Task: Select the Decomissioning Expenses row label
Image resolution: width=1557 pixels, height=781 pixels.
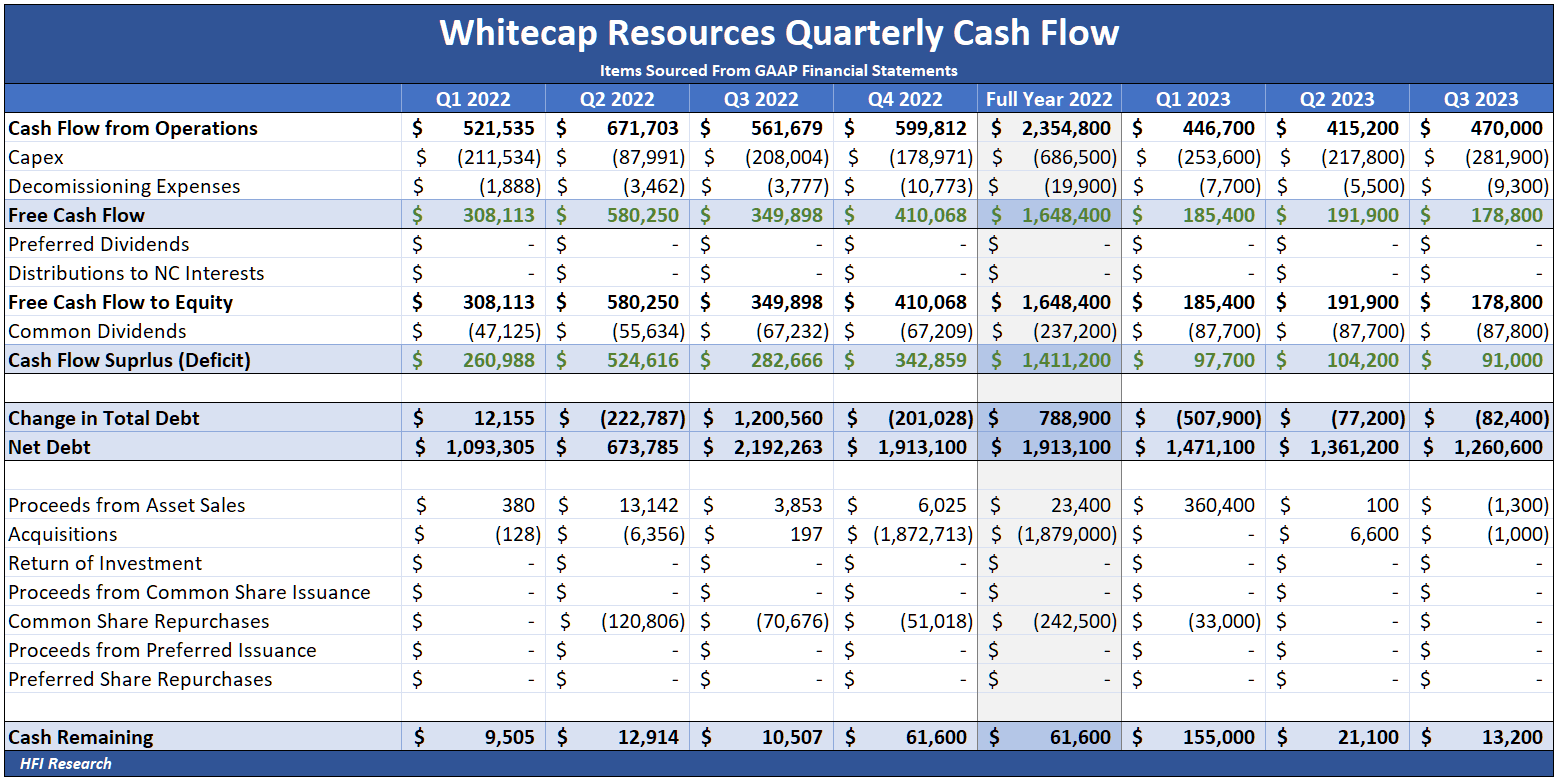Action: [124, 186]
